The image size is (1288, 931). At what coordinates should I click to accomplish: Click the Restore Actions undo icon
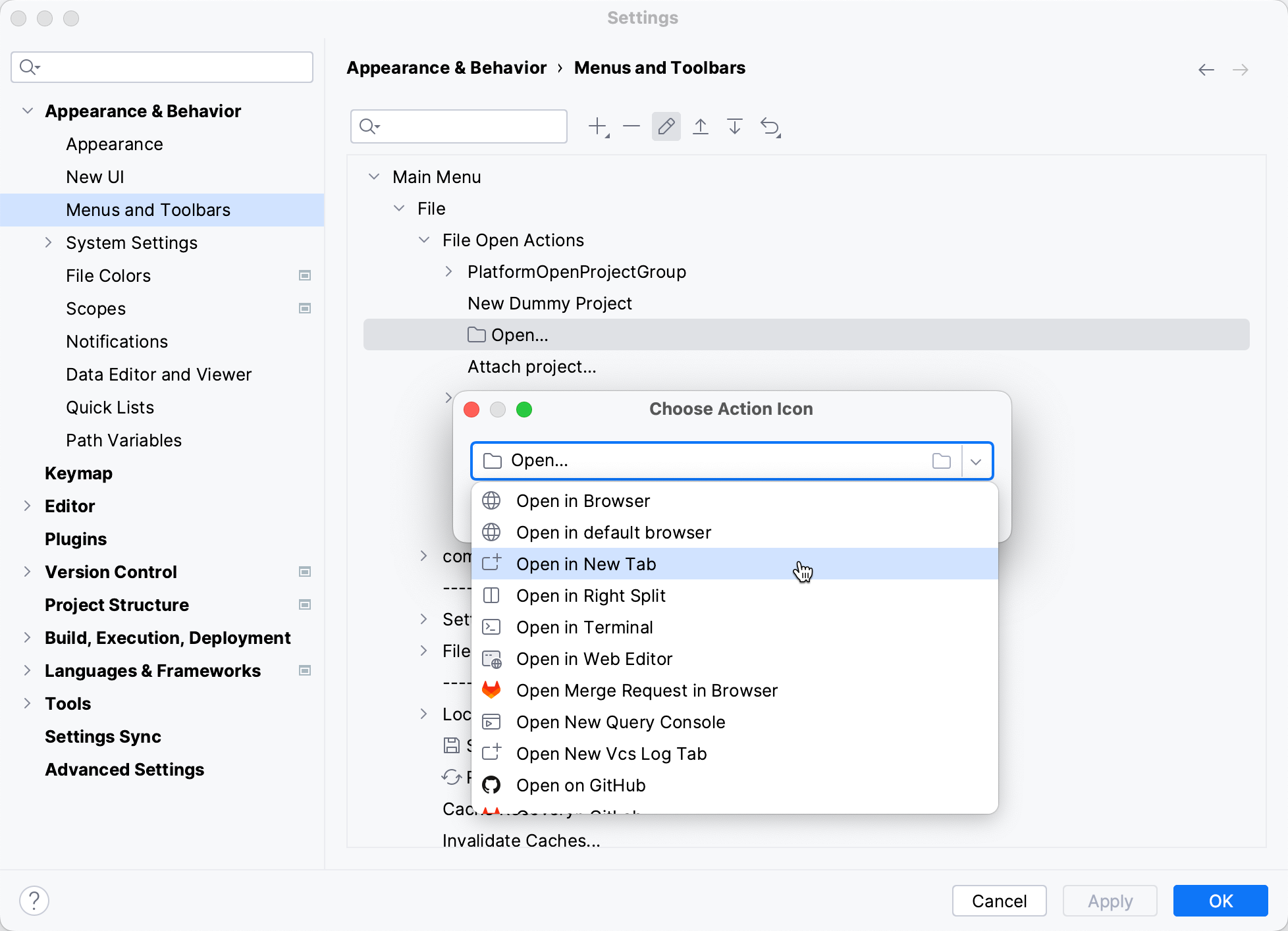click(770, 126)
